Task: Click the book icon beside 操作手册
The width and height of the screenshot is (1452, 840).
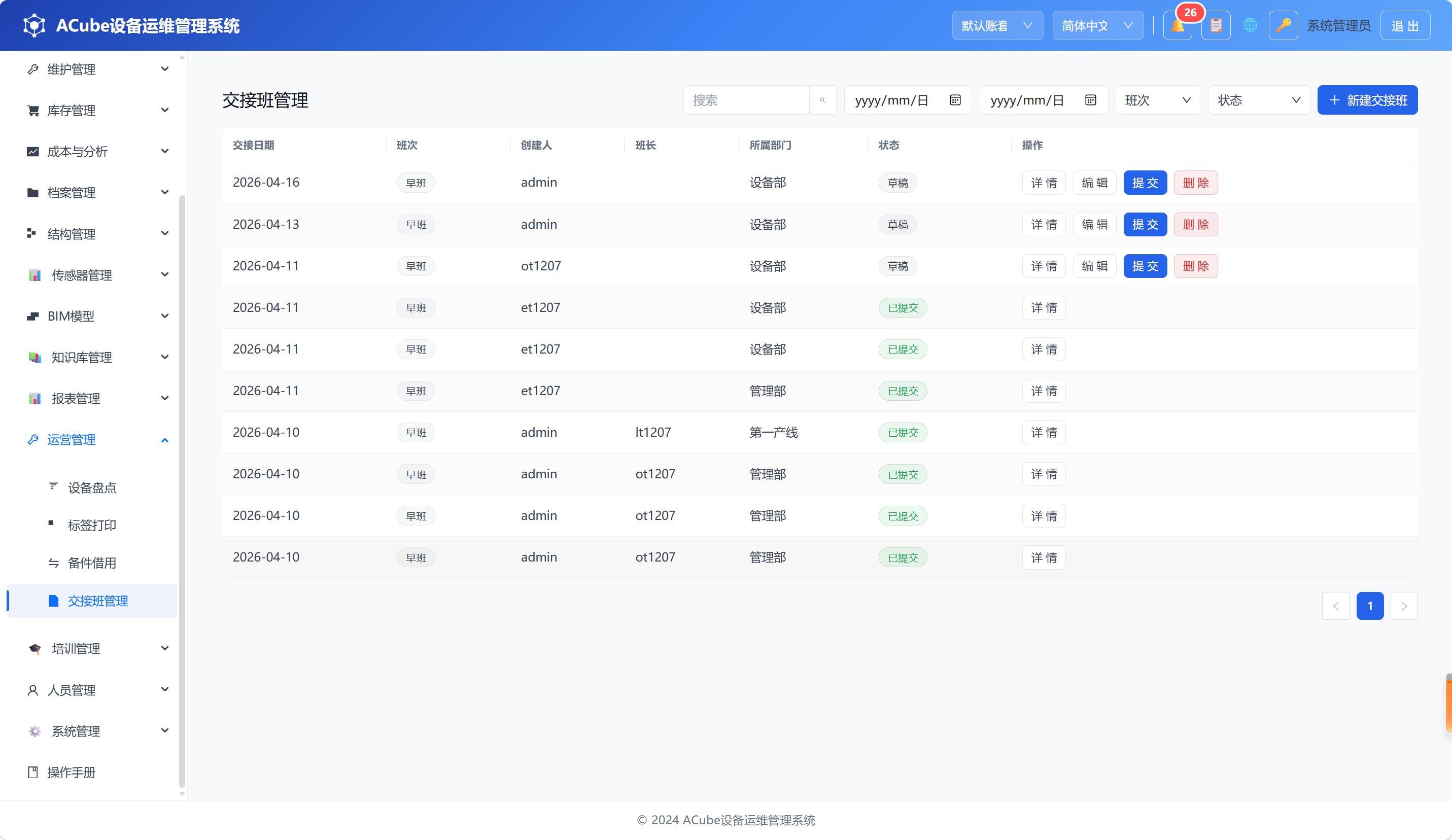Action: [x=33, y=772]
